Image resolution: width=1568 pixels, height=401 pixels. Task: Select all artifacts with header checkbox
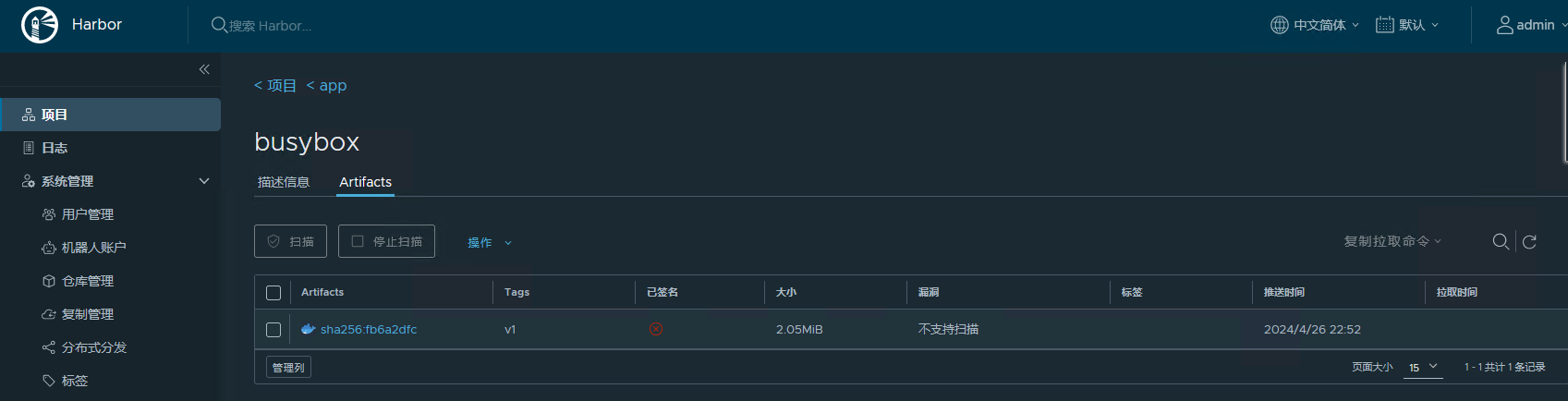click(273, 293)
